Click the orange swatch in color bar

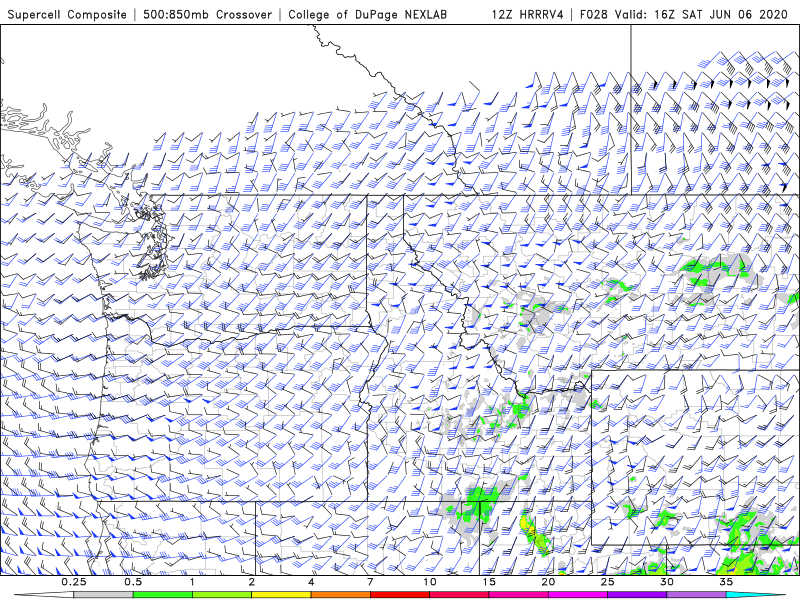point(340,595)
